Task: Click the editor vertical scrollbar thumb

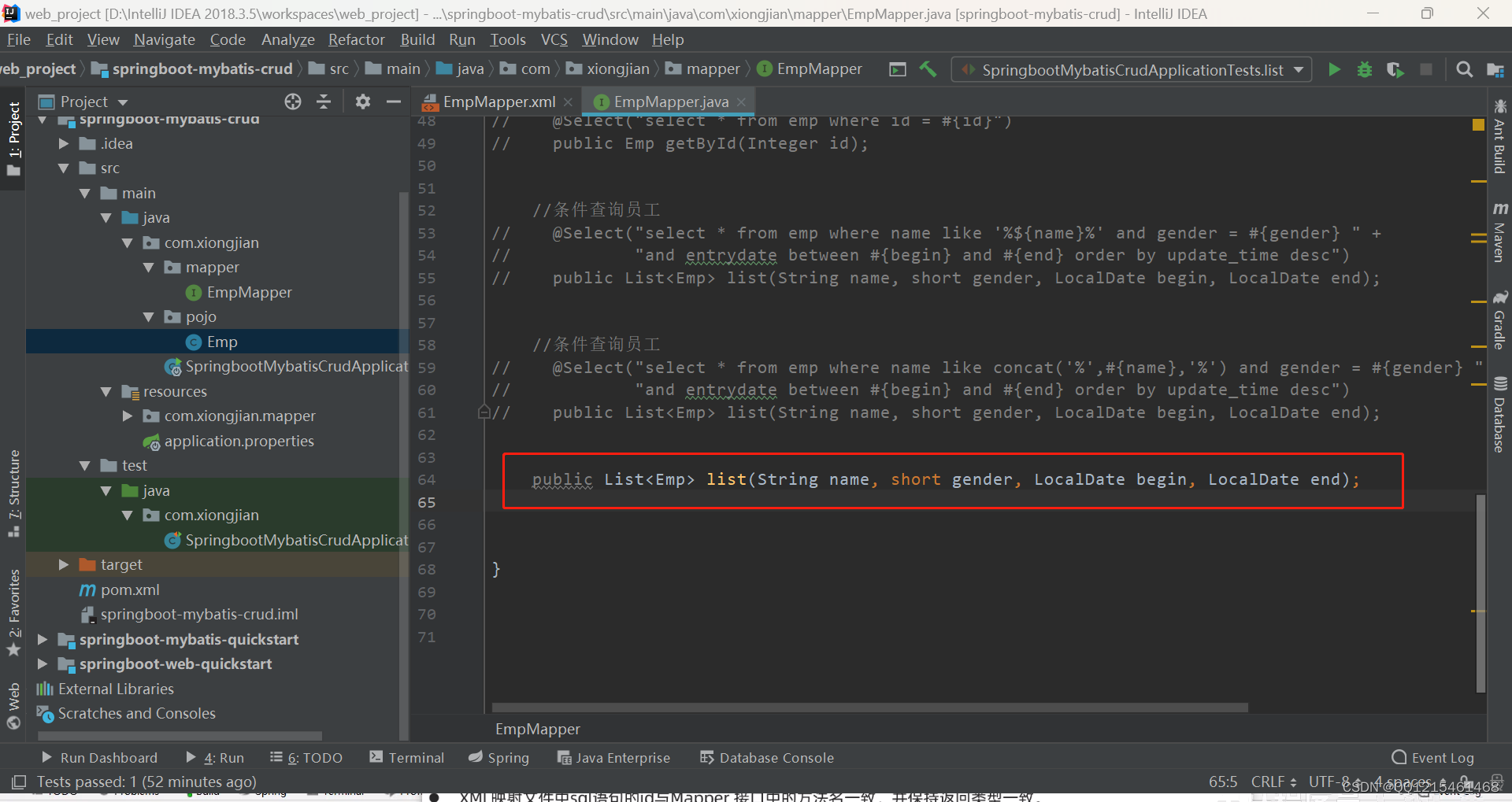Action: tap(1480, 593)
